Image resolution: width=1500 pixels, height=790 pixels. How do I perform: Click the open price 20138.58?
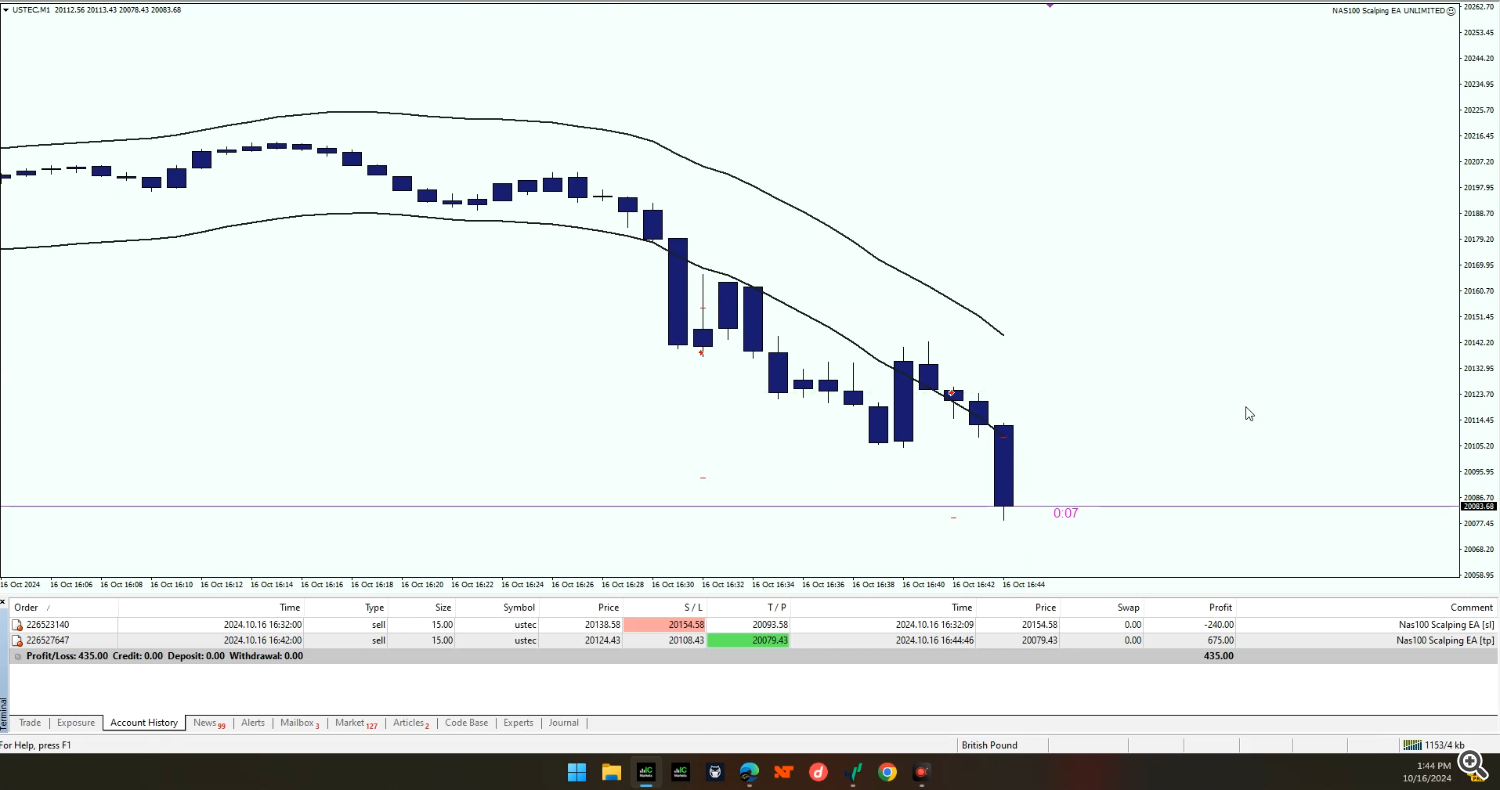[x=600, y=625]
